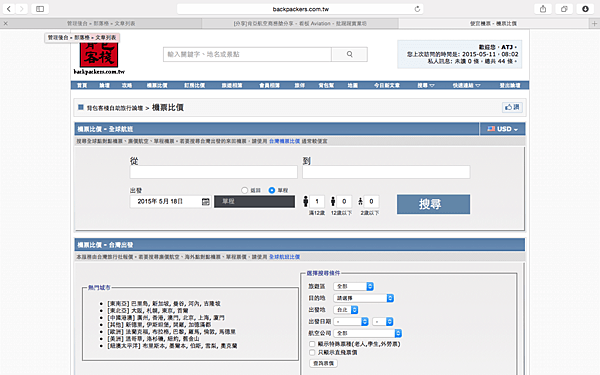The image size is (600, 375).
Task: Check 顯示特殊票種 checkbox
Action: [312, 344]
